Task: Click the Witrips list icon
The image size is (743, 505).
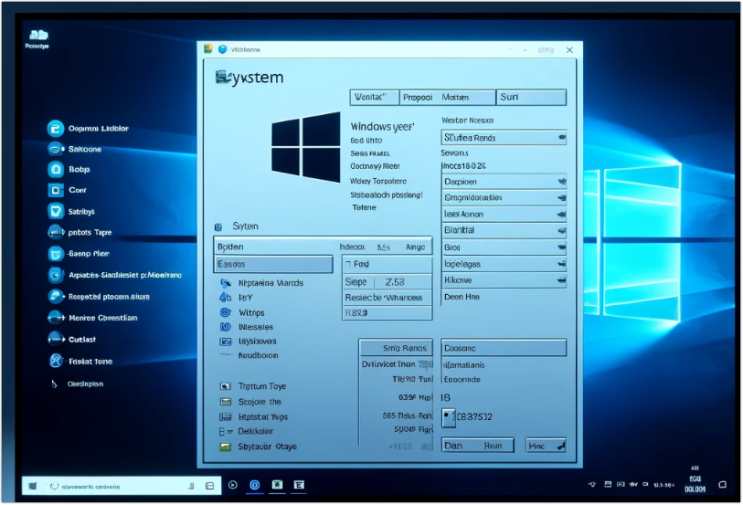Action: coord(225,313)
